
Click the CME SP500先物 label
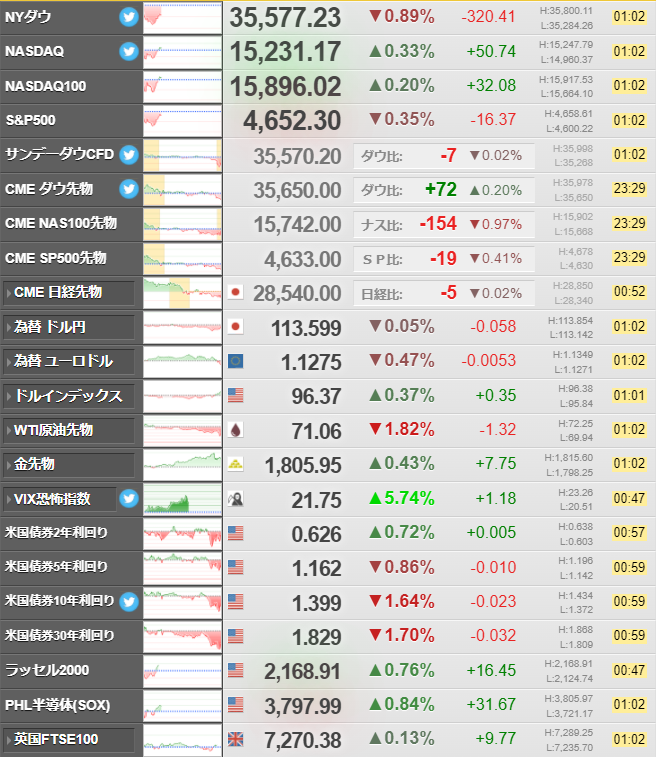56,258
